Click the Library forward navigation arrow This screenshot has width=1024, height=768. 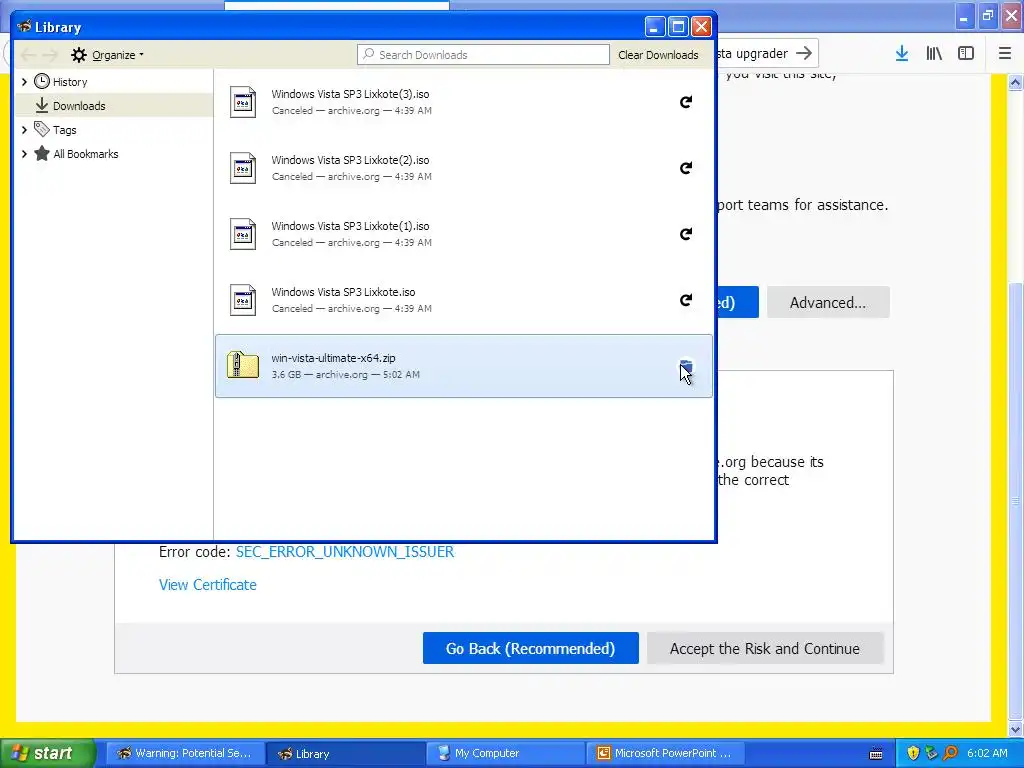coord(50,55)
